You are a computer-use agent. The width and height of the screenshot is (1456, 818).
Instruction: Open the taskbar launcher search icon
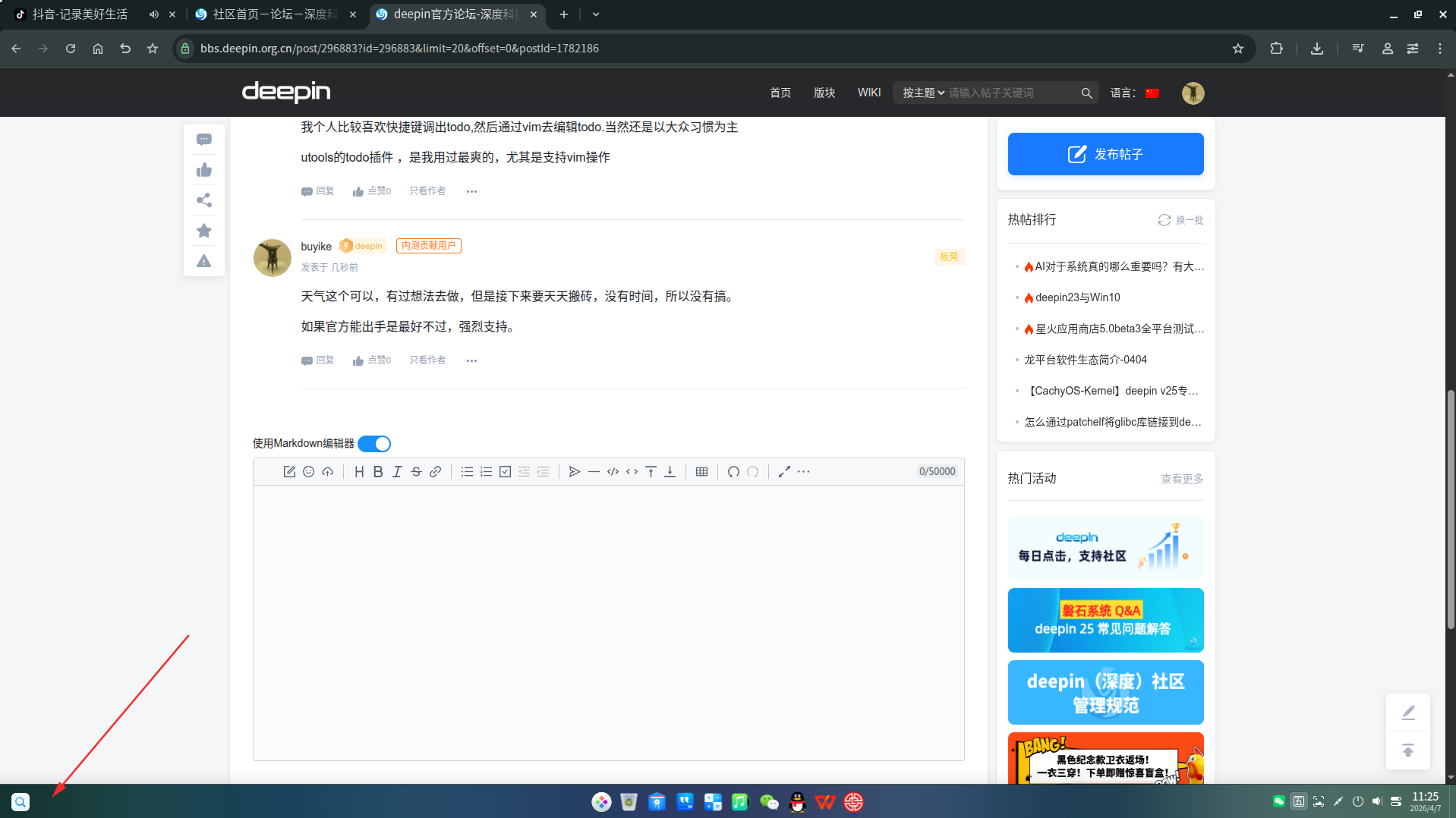pyautogui.click(x=20, y=802)
